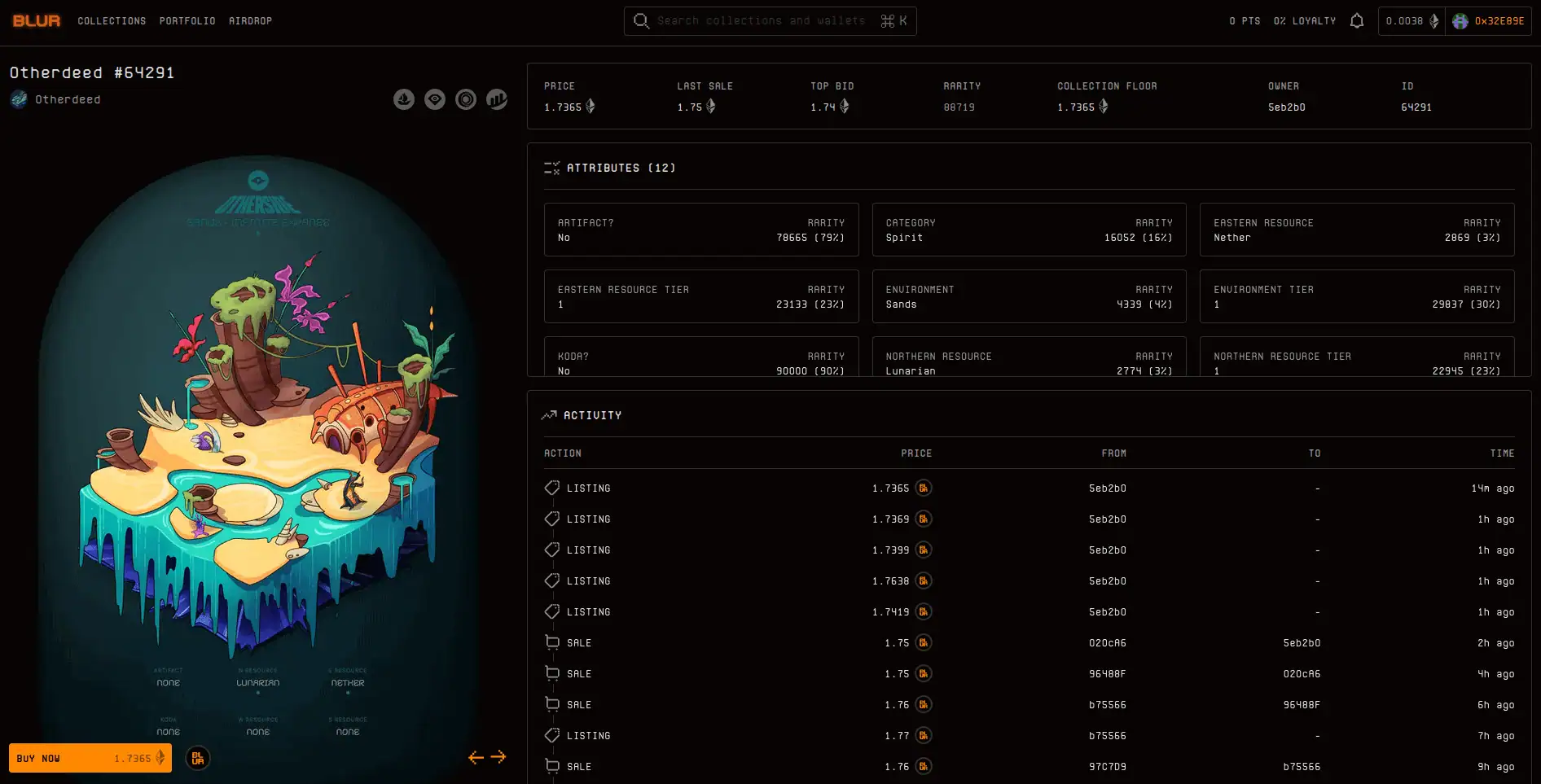Click the Action column header
This screenshot has width=1541, height=784.
(563, 453)
